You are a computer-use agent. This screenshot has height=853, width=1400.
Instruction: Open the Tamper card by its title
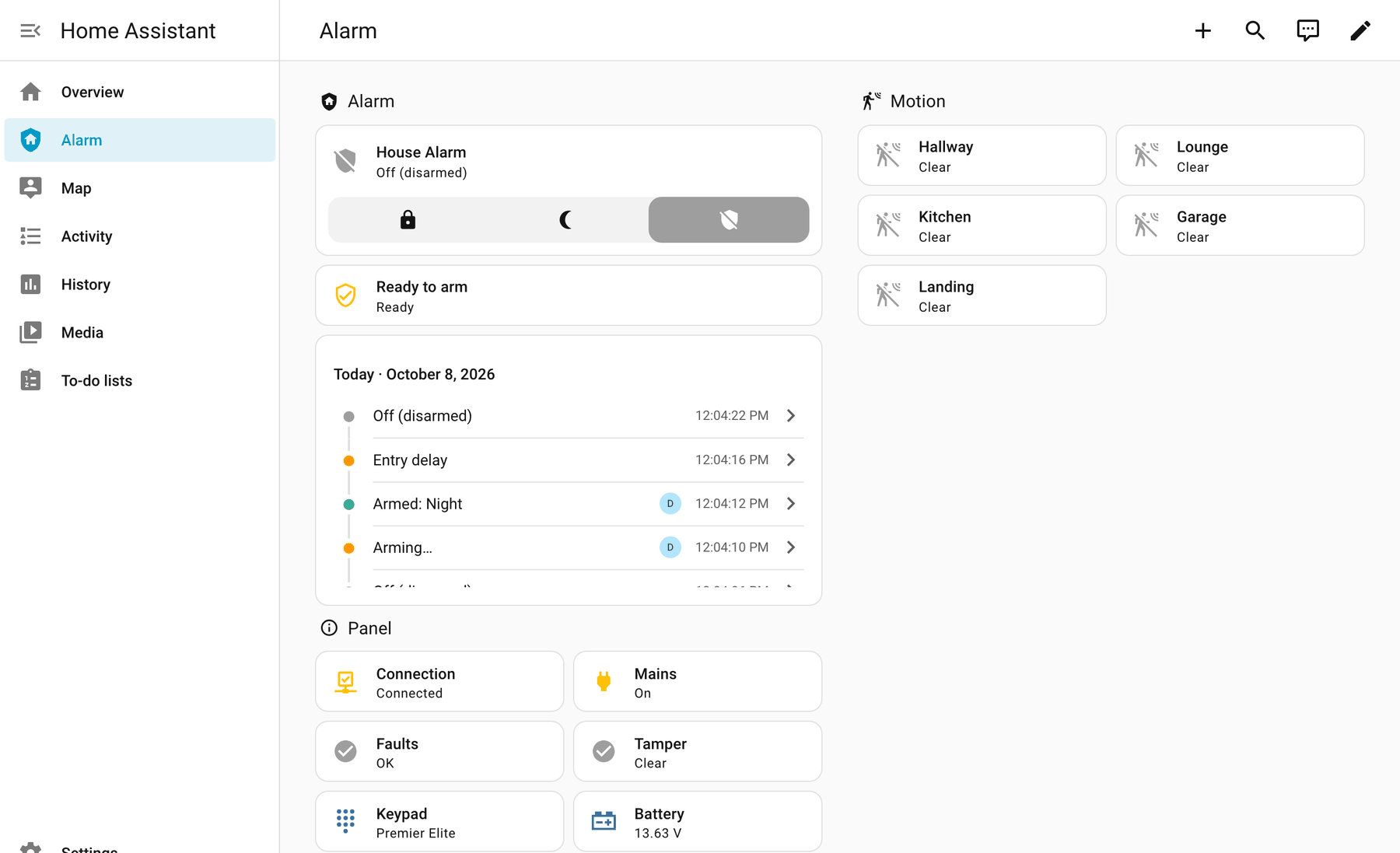(660, 744)
